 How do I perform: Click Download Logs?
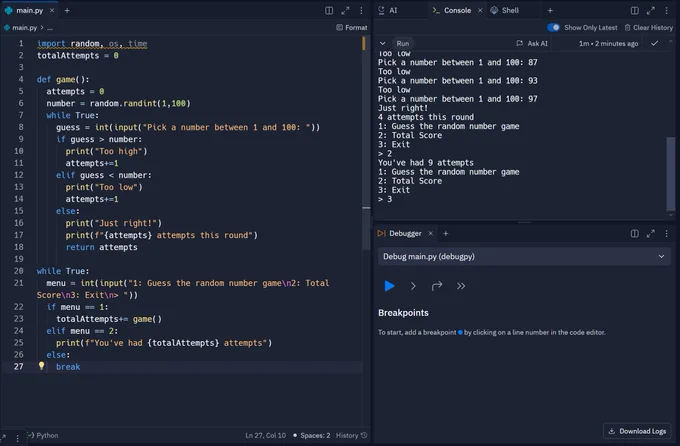point(637,431)
